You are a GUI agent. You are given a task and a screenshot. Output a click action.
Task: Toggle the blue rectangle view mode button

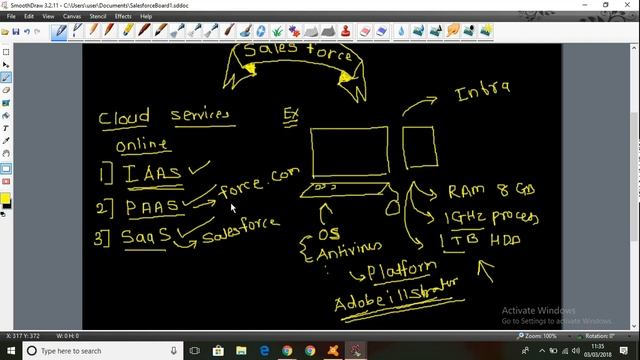[x=6, y=169]
